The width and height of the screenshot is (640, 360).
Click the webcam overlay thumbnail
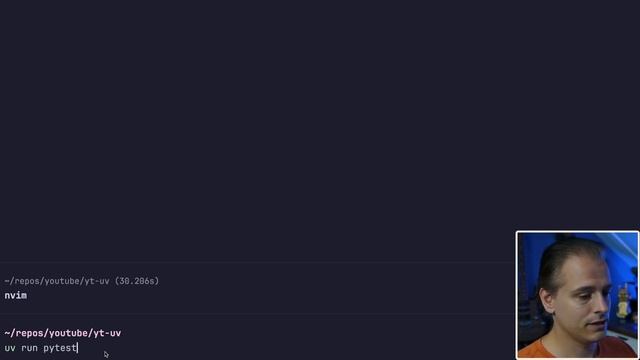(578, 295)
